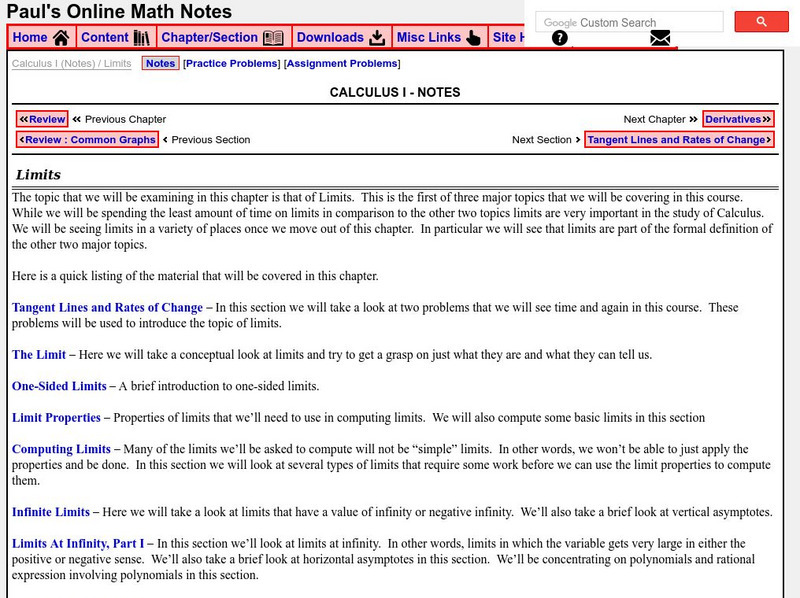Click the Previous Section label
The height and width of the screenshot is (598, 800).
pyautogui.click(x=211, y=140)
